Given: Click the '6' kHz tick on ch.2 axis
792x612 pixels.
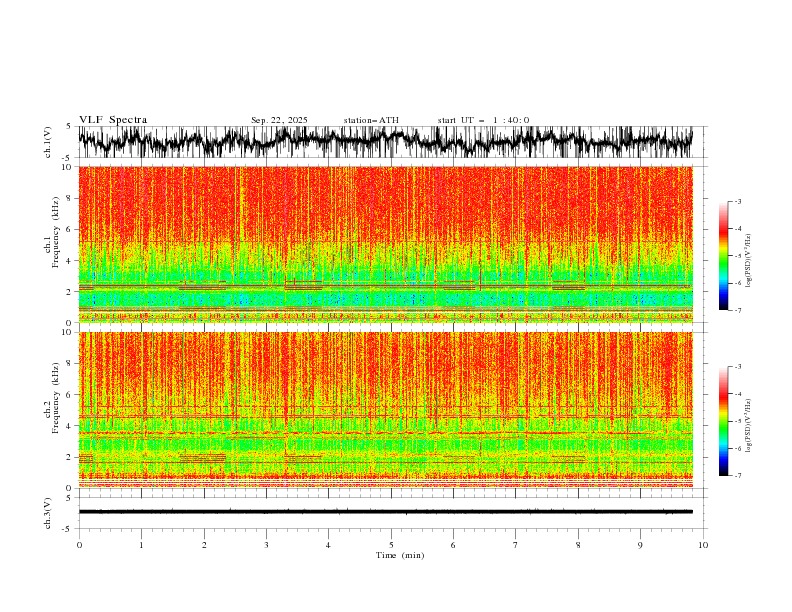Looking at the screenshot, I should (x=70, y=394).
